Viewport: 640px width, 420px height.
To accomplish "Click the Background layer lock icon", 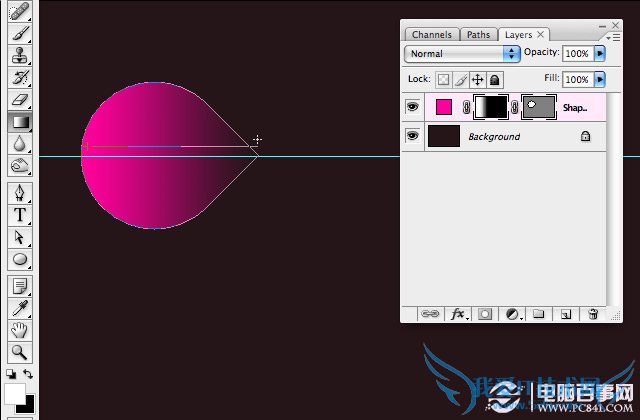I will click(585, 136).
